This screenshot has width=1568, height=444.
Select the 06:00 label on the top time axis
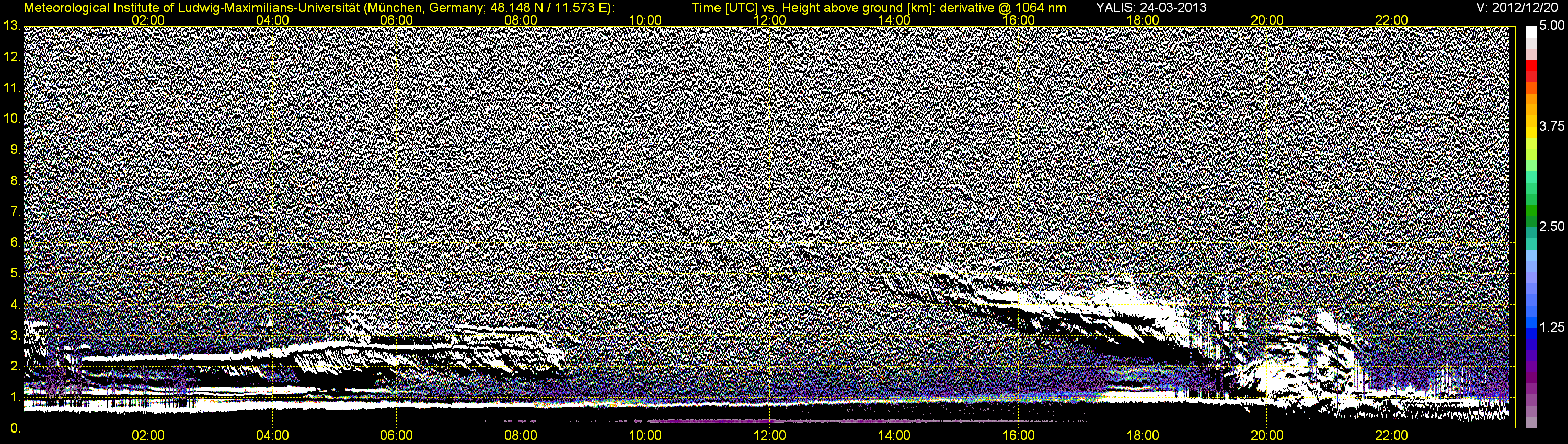[x=396, y=20]
